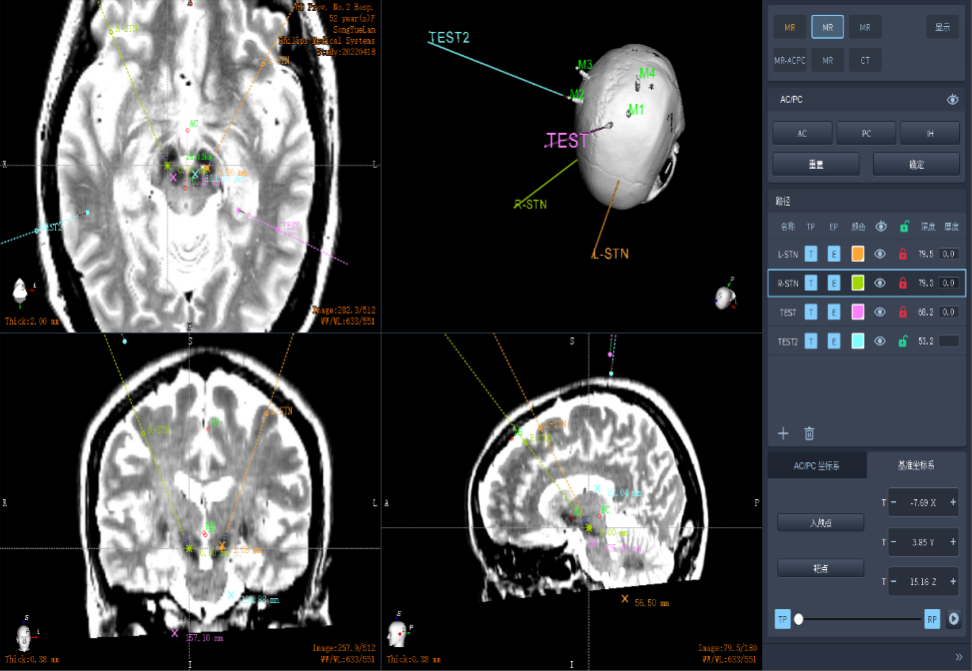
Task: Play the trajectory animation
Action: [953, 619]
